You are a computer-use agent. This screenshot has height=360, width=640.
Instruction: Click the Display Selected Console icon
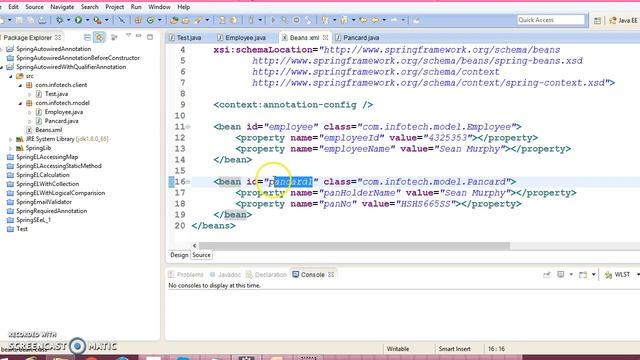(x=561, y=275)
